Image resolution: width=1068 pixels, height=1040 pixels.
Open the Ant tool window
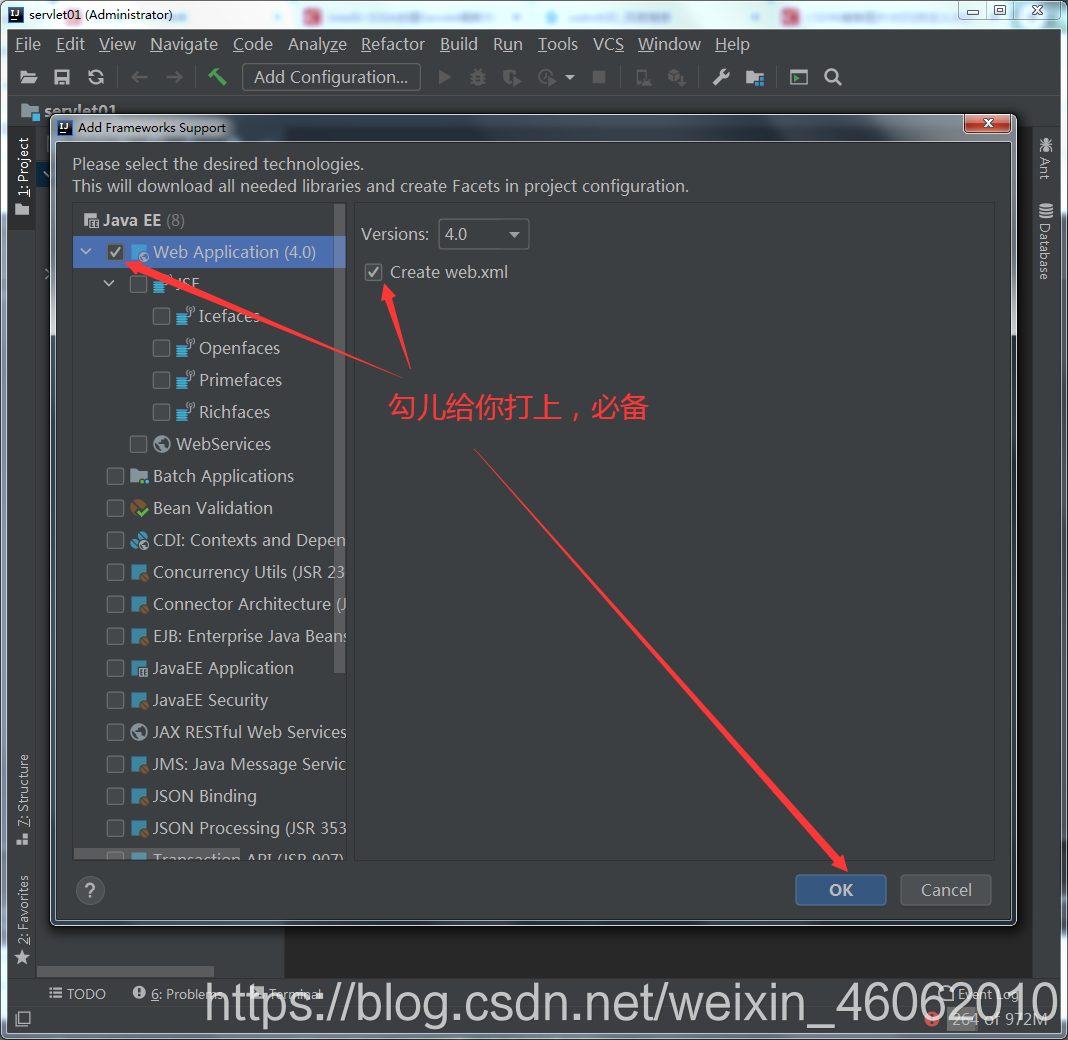click(1045, 158)
